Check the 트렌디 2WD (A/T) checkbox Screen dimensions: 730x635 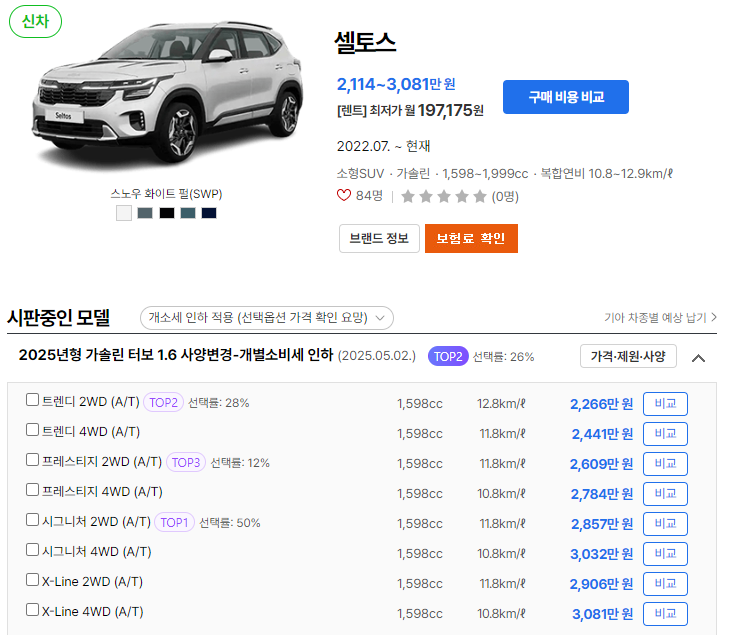[x=32, y=399]
